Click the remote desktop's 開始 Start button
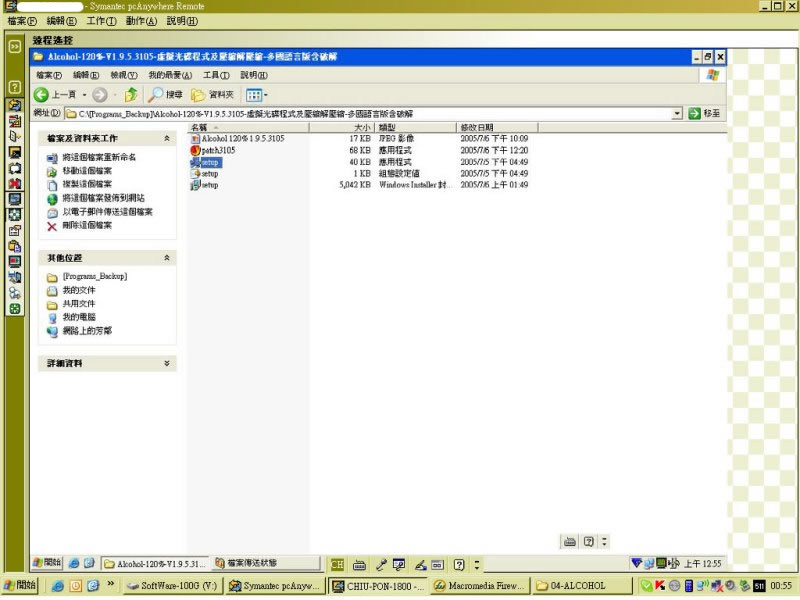The image size is (800, 600). [x=46, y=563]
